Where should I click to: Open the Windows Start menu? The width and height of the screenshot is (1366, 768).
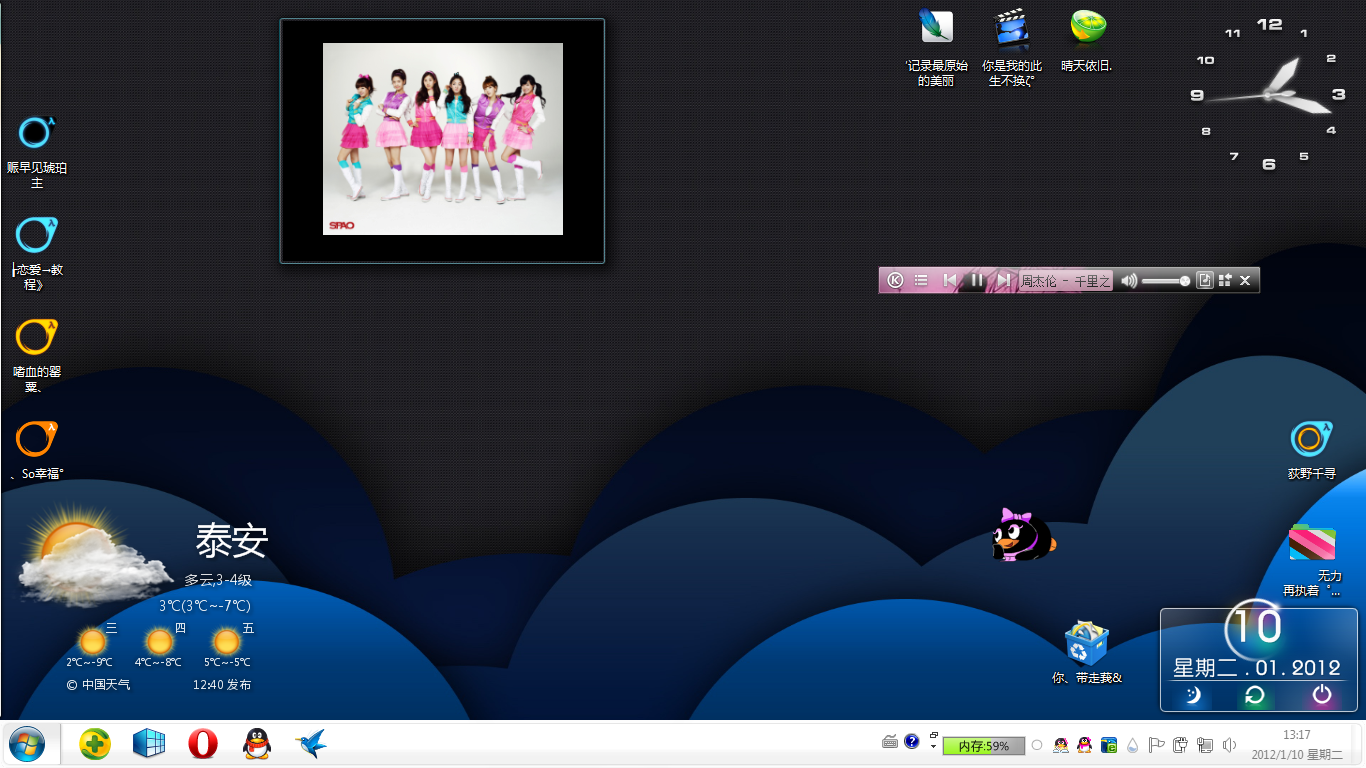click(27, 744)
